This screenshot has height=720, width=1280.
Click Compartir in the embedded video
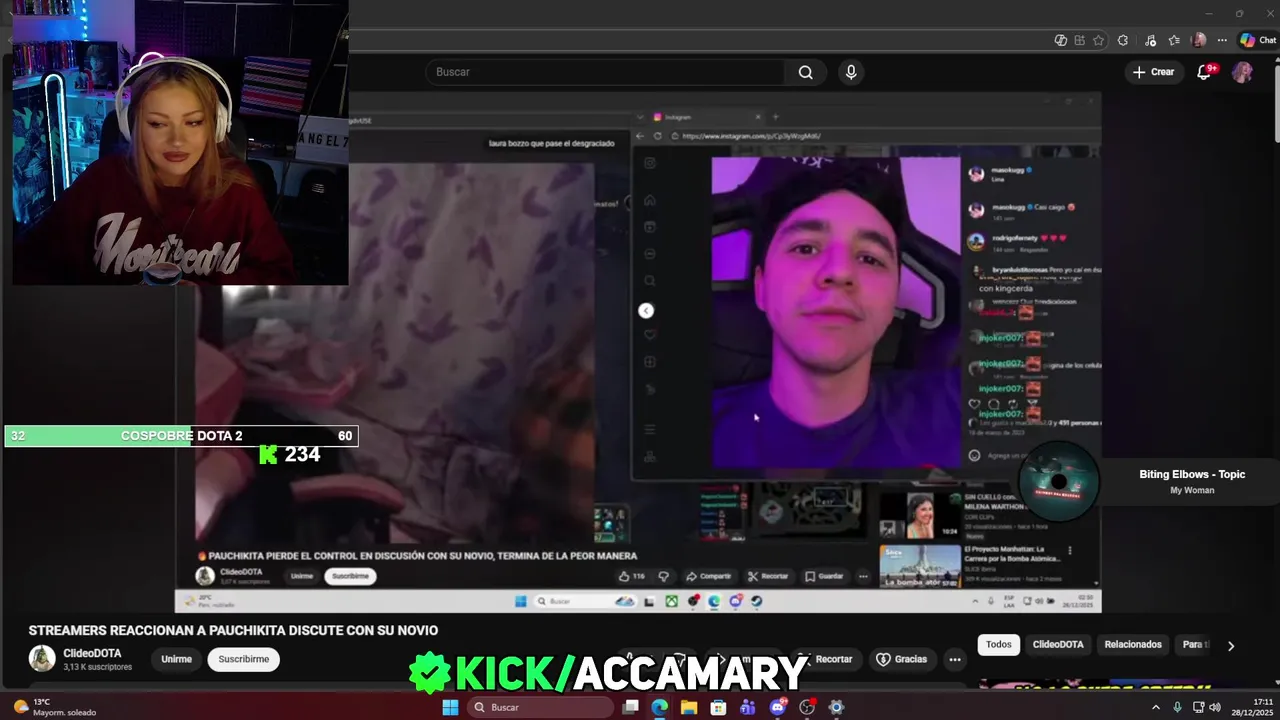coord(709,576)
